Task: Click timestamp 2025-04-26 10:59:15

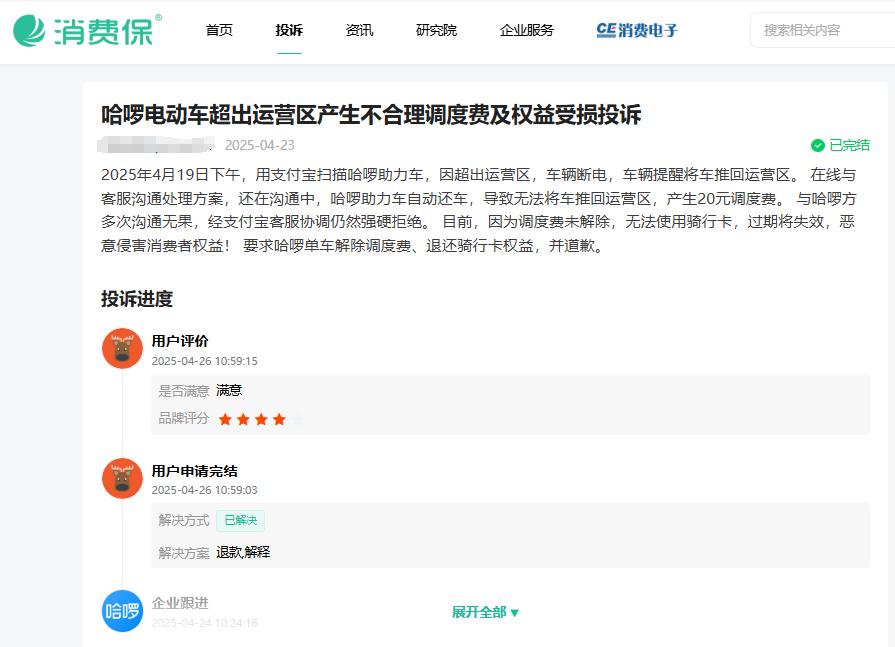Action: coord(204,361)
